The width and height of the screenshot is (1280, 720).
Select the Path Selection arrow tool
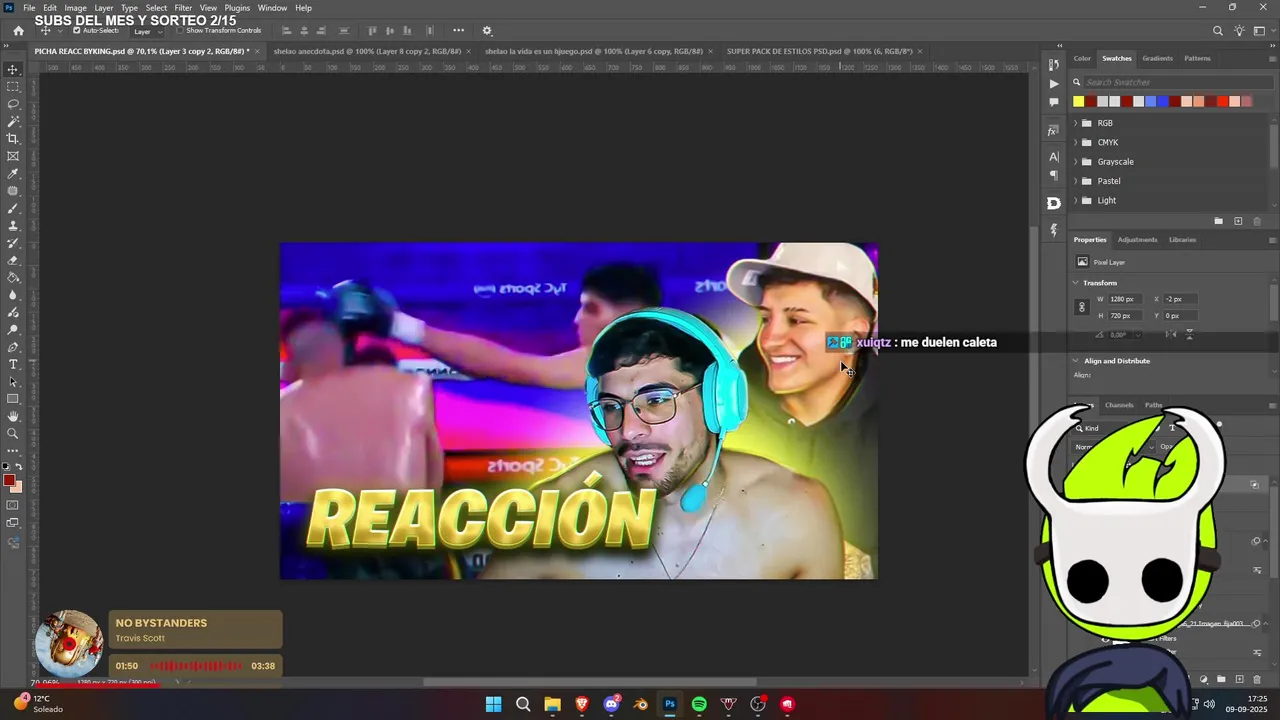point(13,382)
